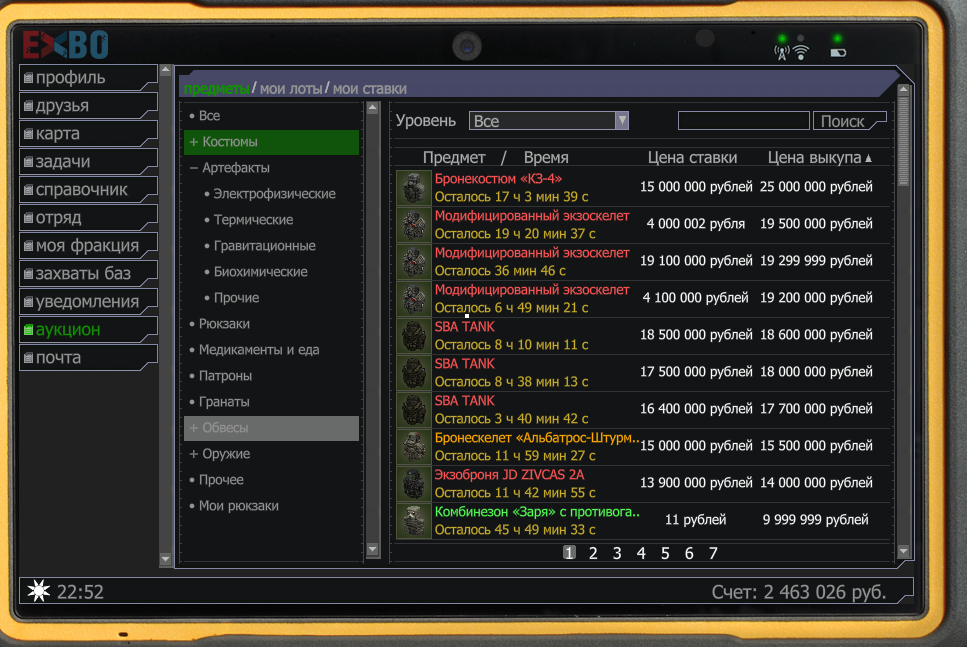Sort by Время column header

click(546, 158)
